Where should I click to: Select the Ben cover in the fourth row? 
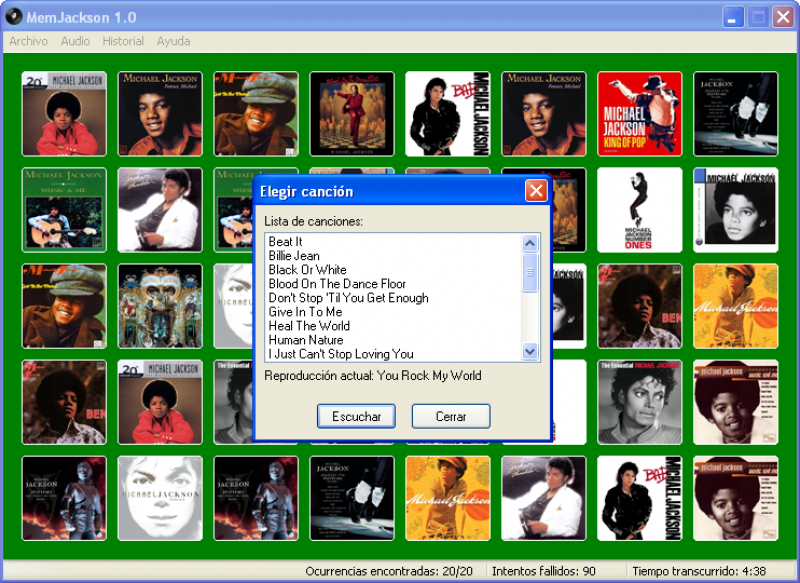pos(64,402)
